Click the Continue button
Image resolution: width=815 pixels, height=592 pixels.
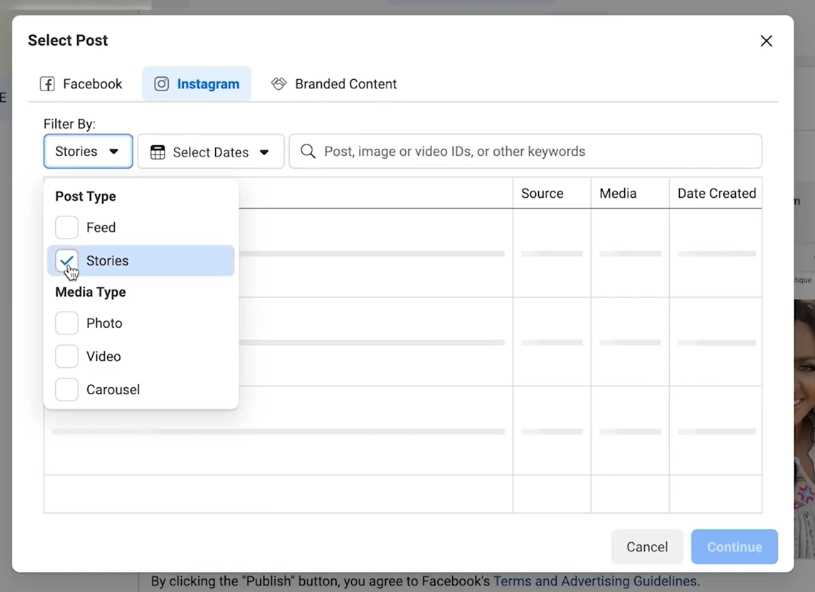734,547
